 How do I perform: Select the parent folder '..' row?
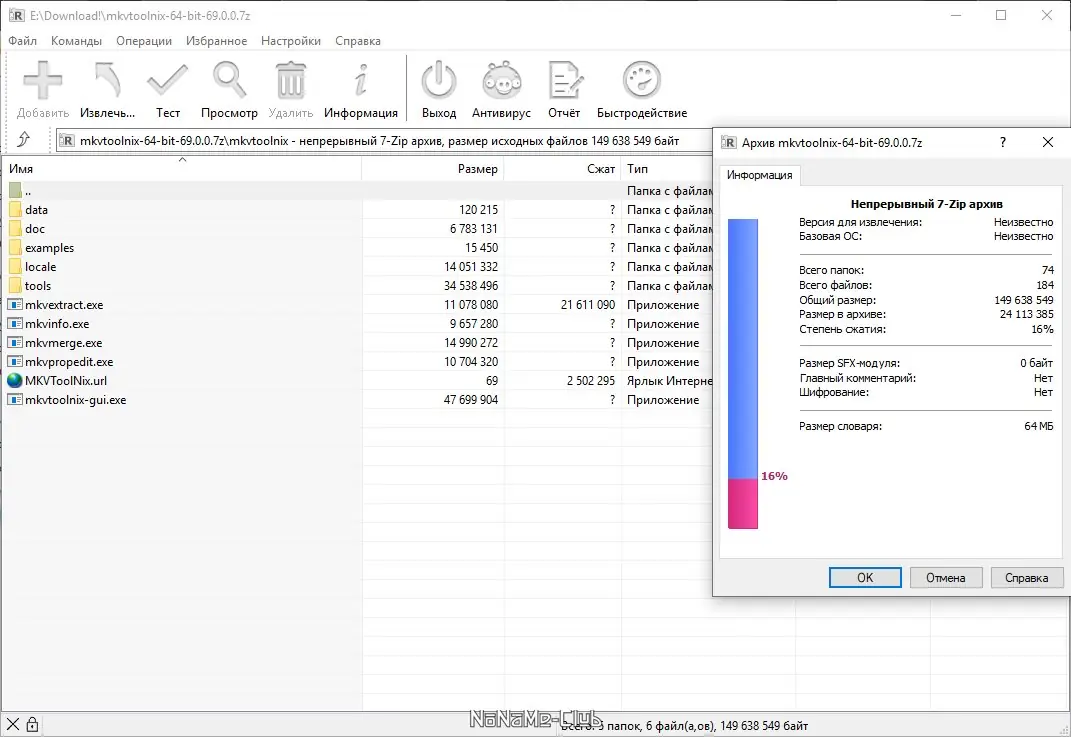[355, 191]
